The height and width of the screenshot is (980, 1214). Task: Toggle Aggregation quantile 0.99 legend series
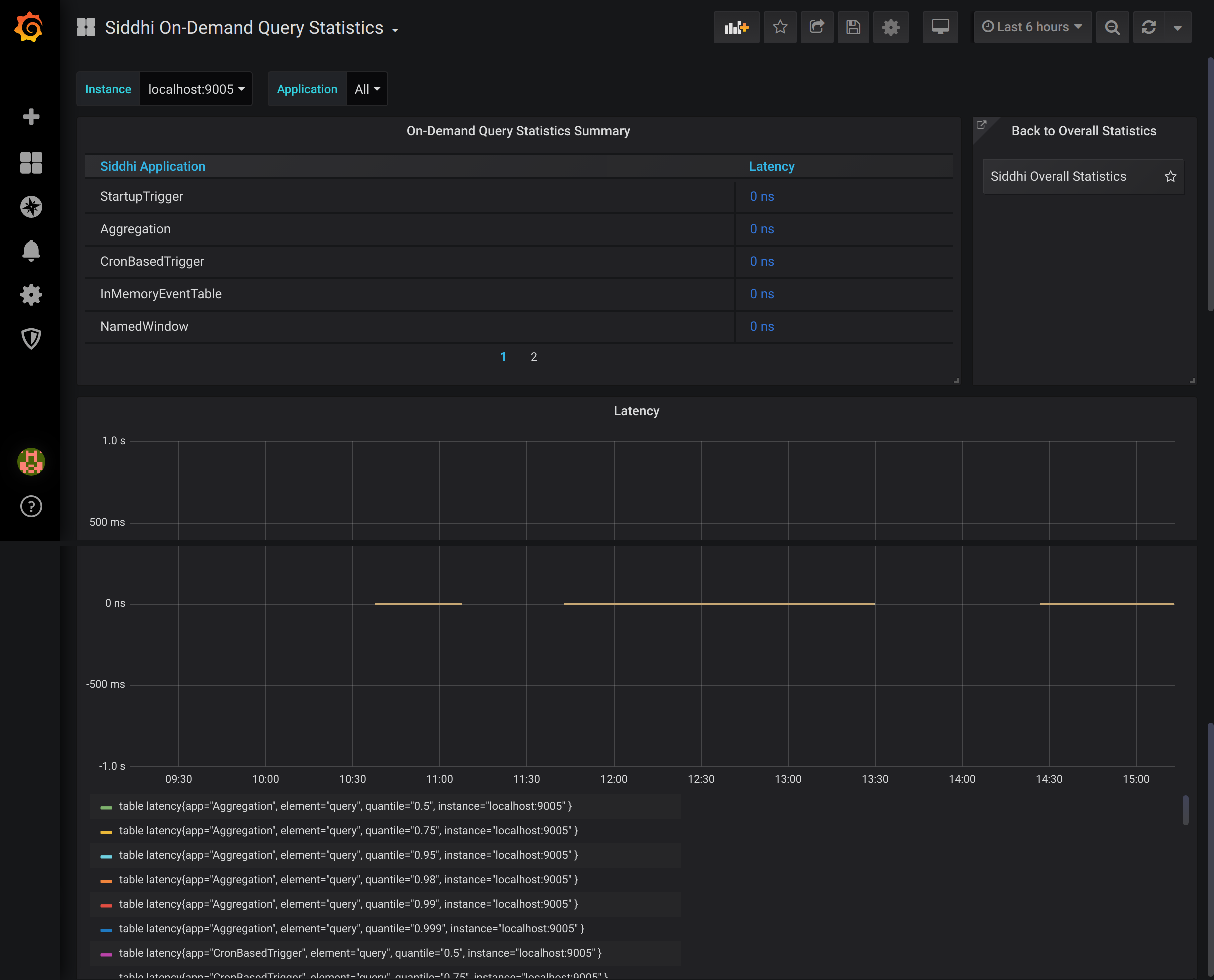click(348, 904)
